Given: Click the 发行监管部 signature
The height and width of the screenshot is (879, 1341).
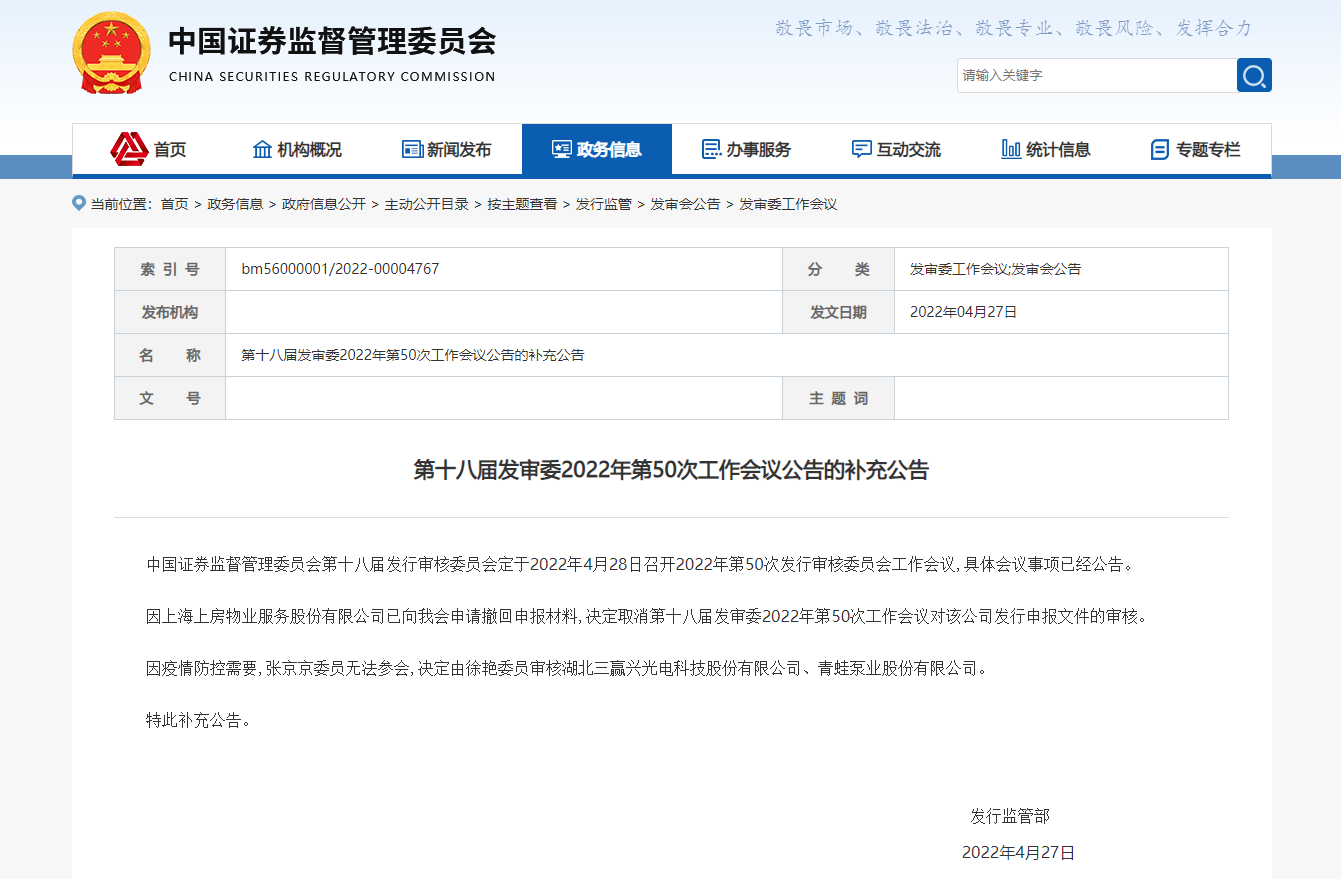Looking at the screenshot, I should pyautogui.click(x=1010, y=816).
